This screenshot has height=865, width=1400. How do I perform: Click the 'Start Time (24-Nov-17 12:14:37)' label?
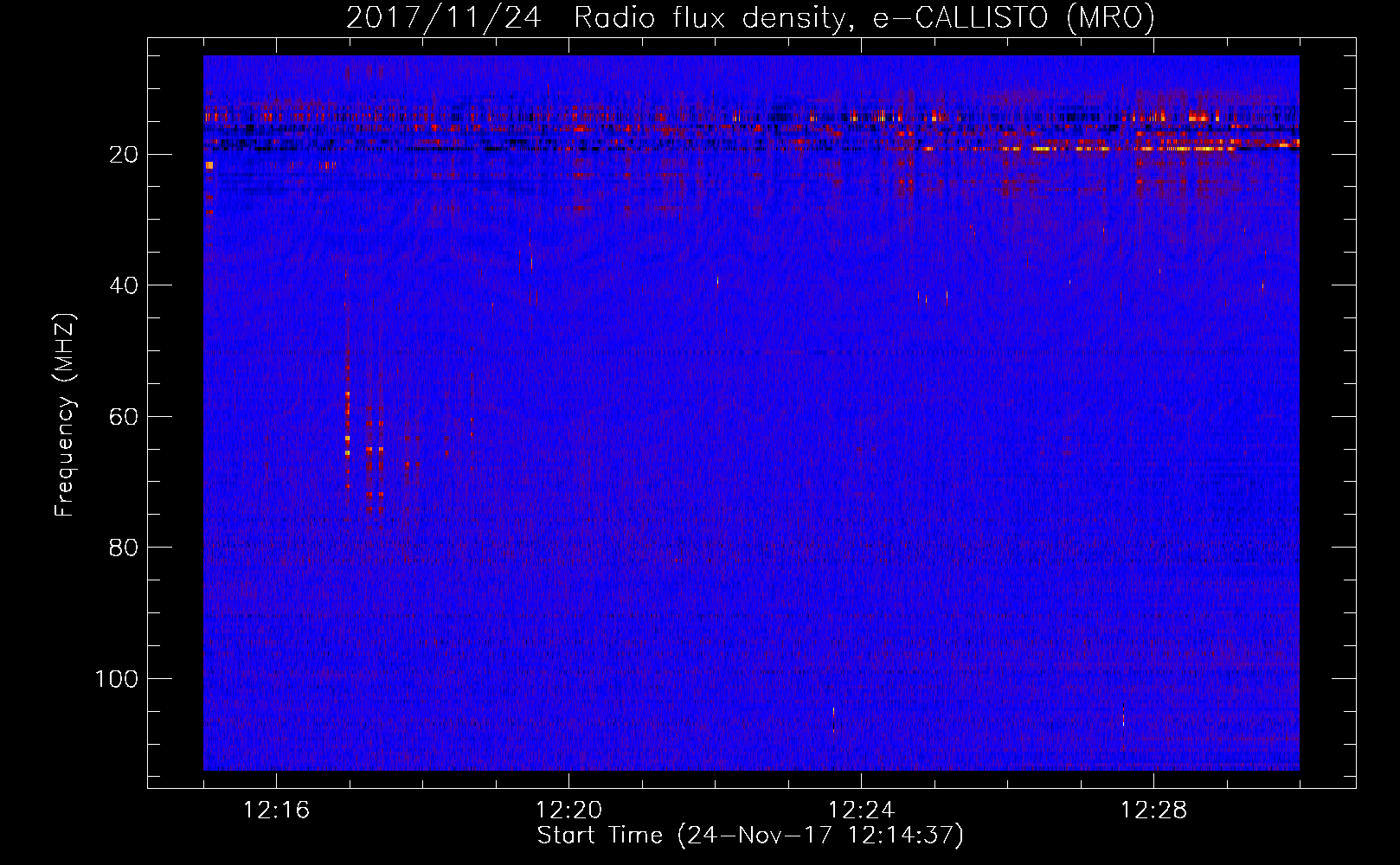[x=750, y=836]
